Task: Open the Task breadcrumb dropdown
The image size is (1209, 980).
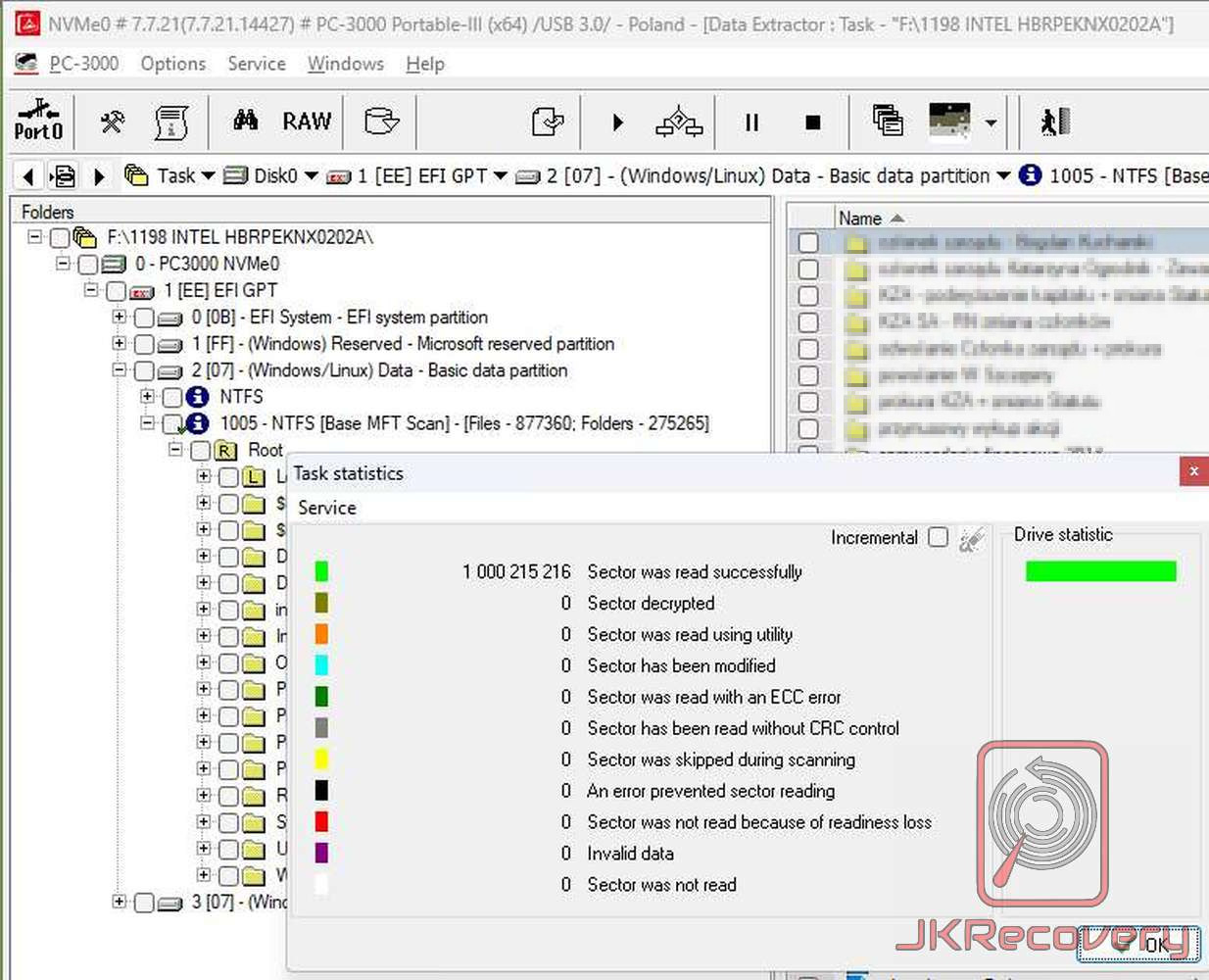Action: pyautogui.click(x=208, y=175)
